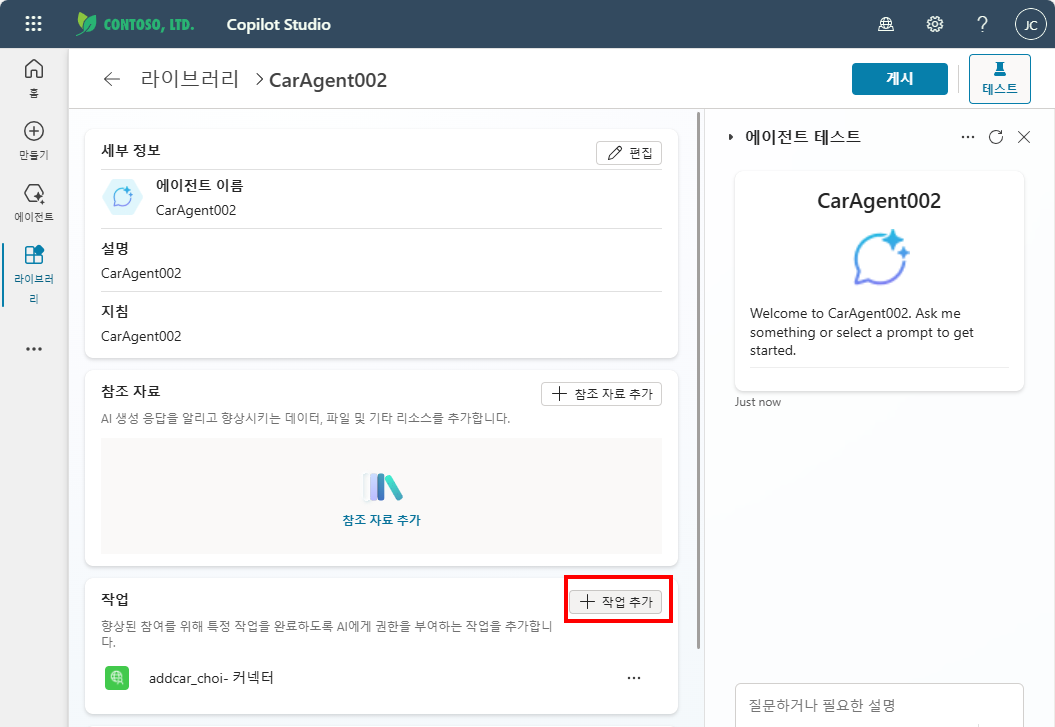This screenshot has height=727, width=1055.
Task: Click the 작업 추가 button
Action: point(616,601)
